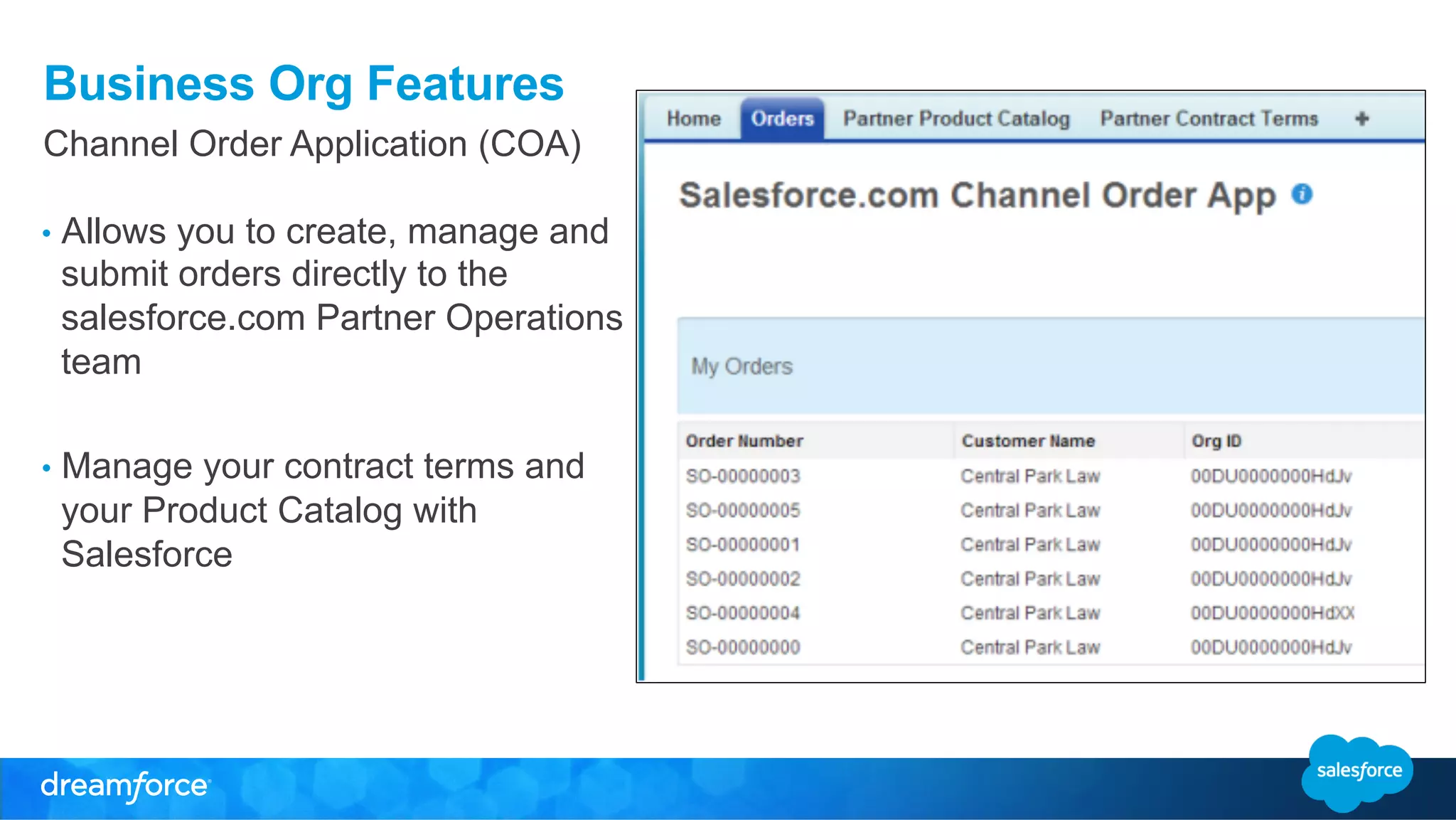Image resolution: width=1456 pixels, height=820 pixels.
Task: Open order SO-00000005
Action: coord(743,510)
